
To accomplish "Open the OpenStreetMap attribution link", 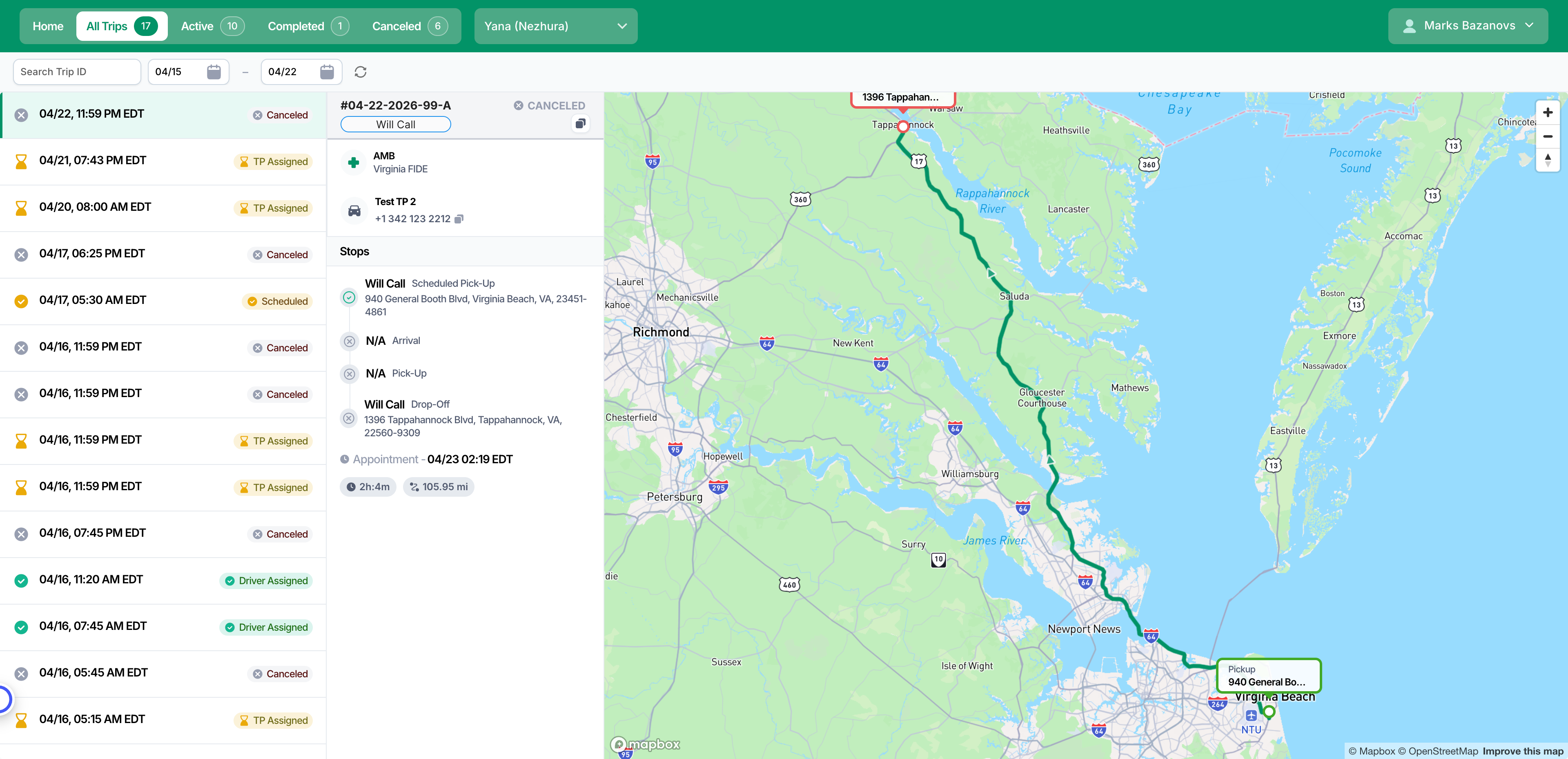I will point(1438,751).
